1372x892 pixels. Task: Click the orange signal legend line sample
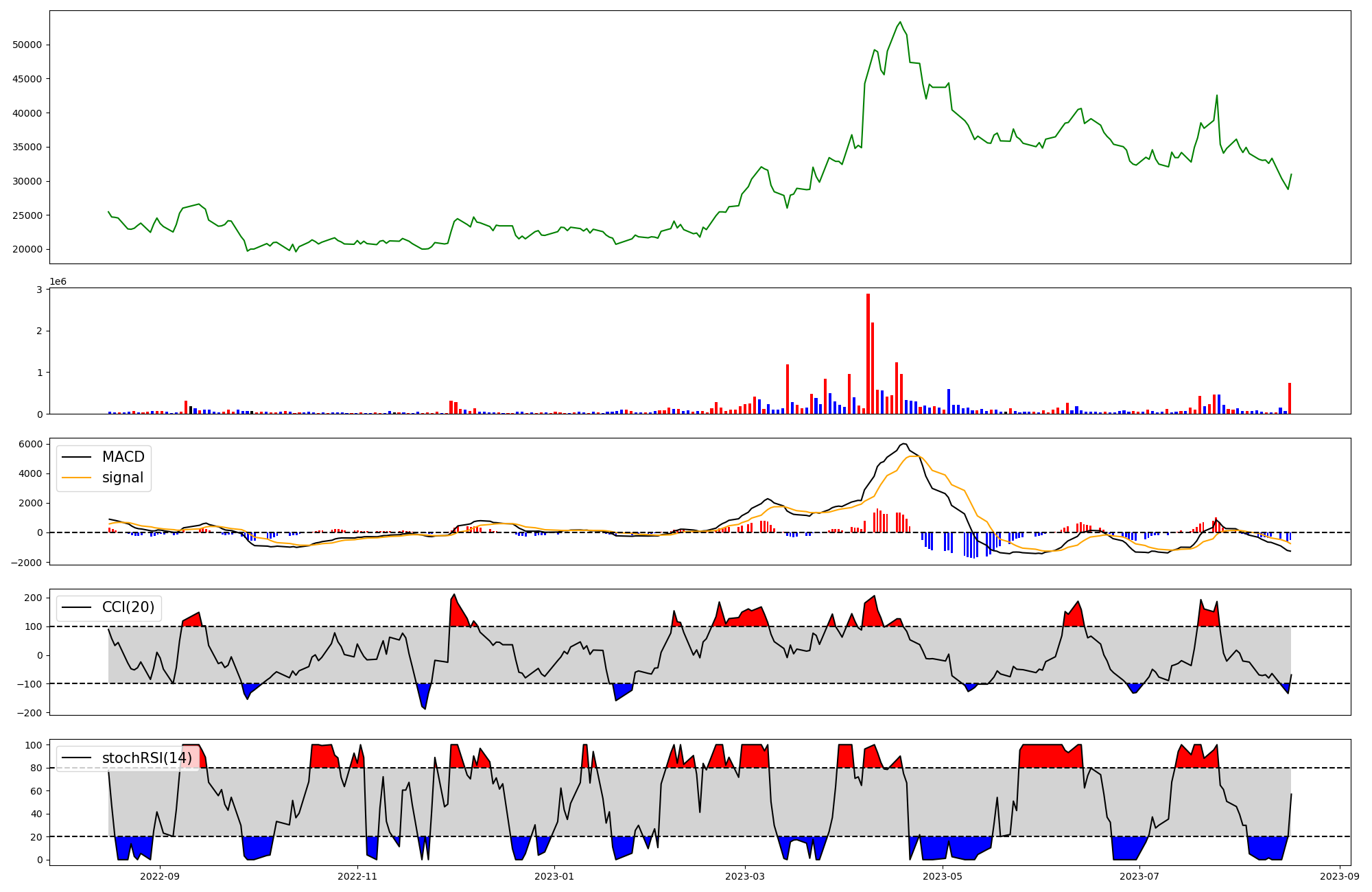pyautogui.click(x=76, y=478)
